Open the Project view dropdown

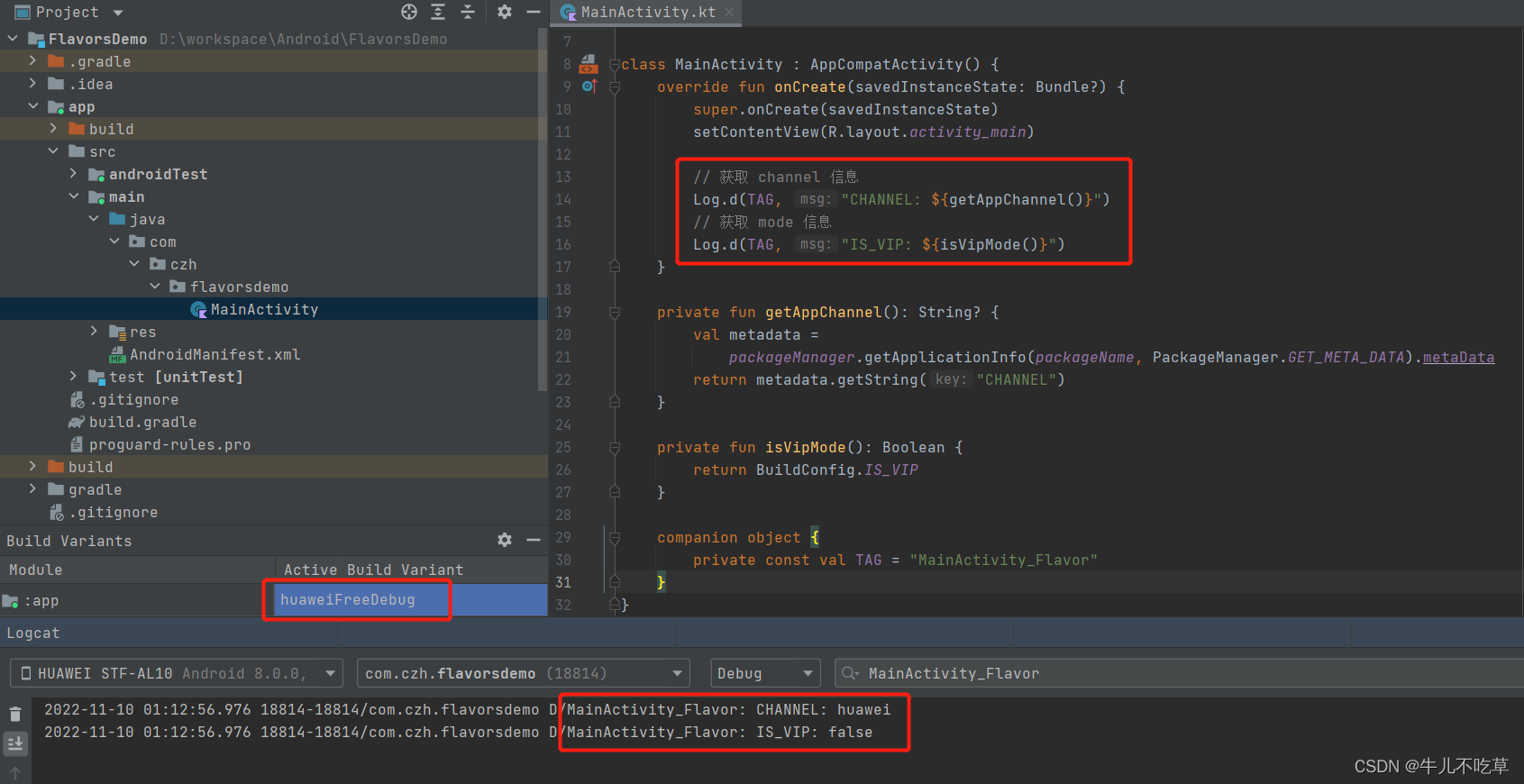click(x=118, y=13)
